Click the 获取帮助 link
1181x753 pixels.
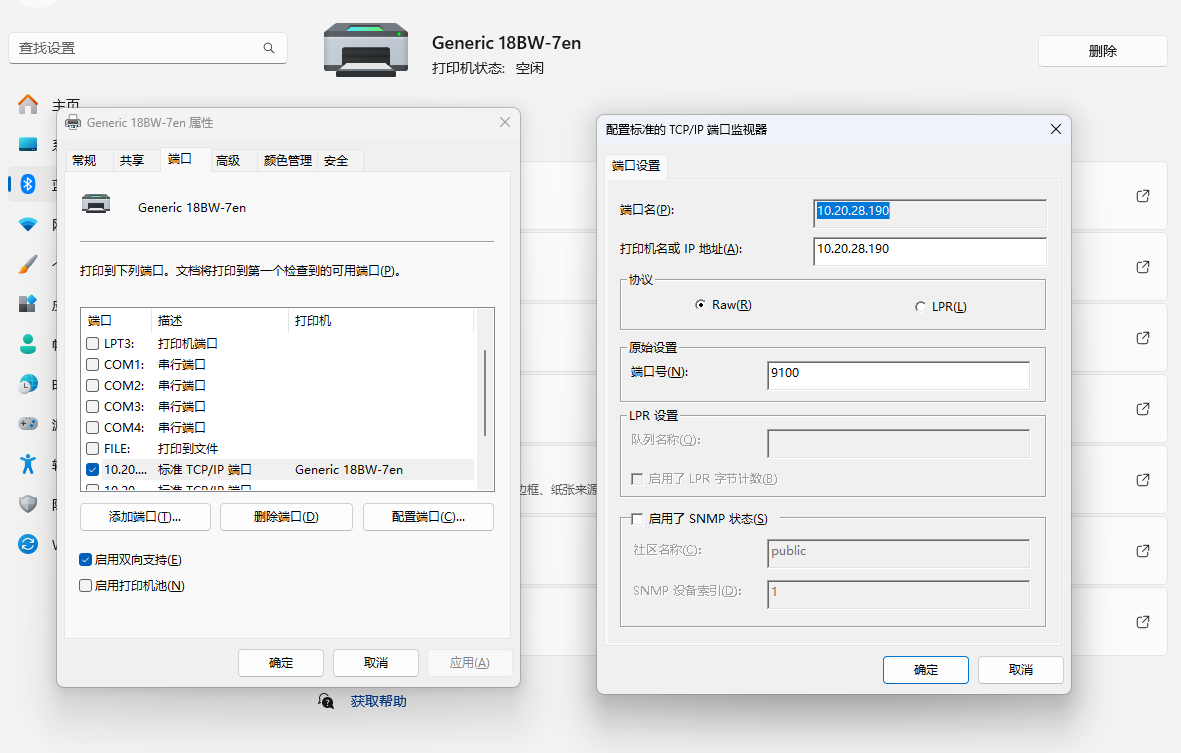(378, 701)
